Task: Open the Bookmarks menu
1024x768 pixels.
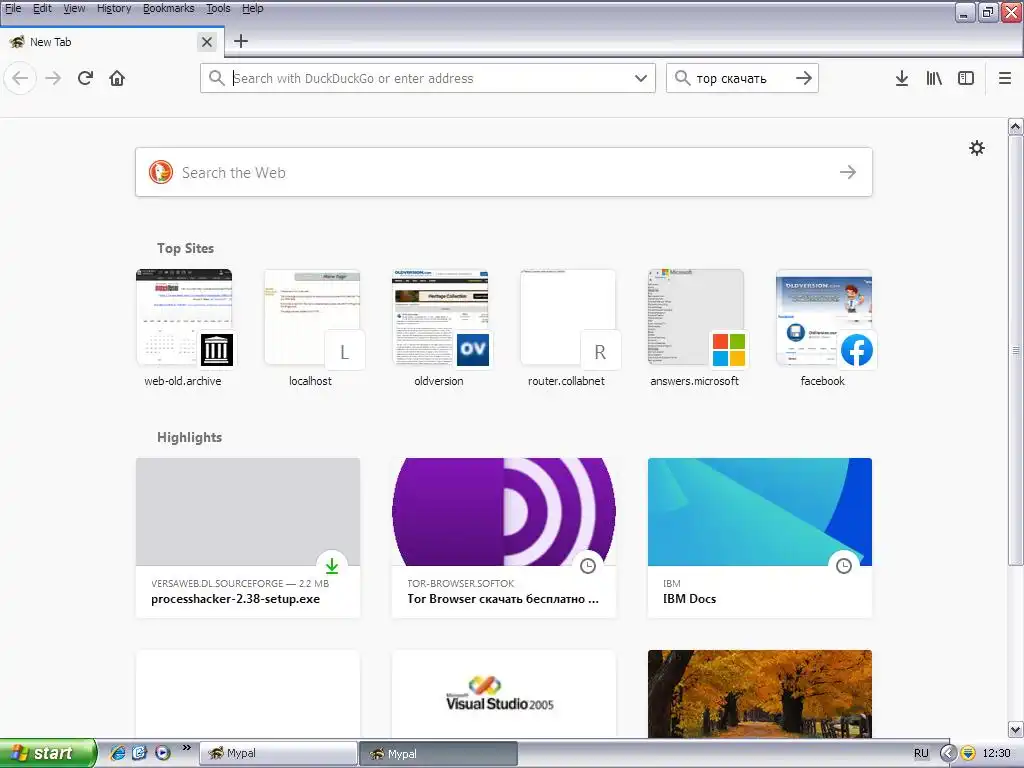Action: (x=168, y=8)
